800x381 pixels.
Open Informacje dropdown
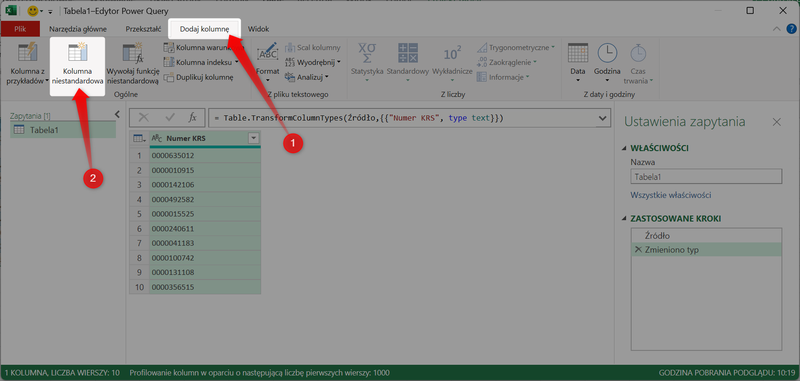(528, 78)
